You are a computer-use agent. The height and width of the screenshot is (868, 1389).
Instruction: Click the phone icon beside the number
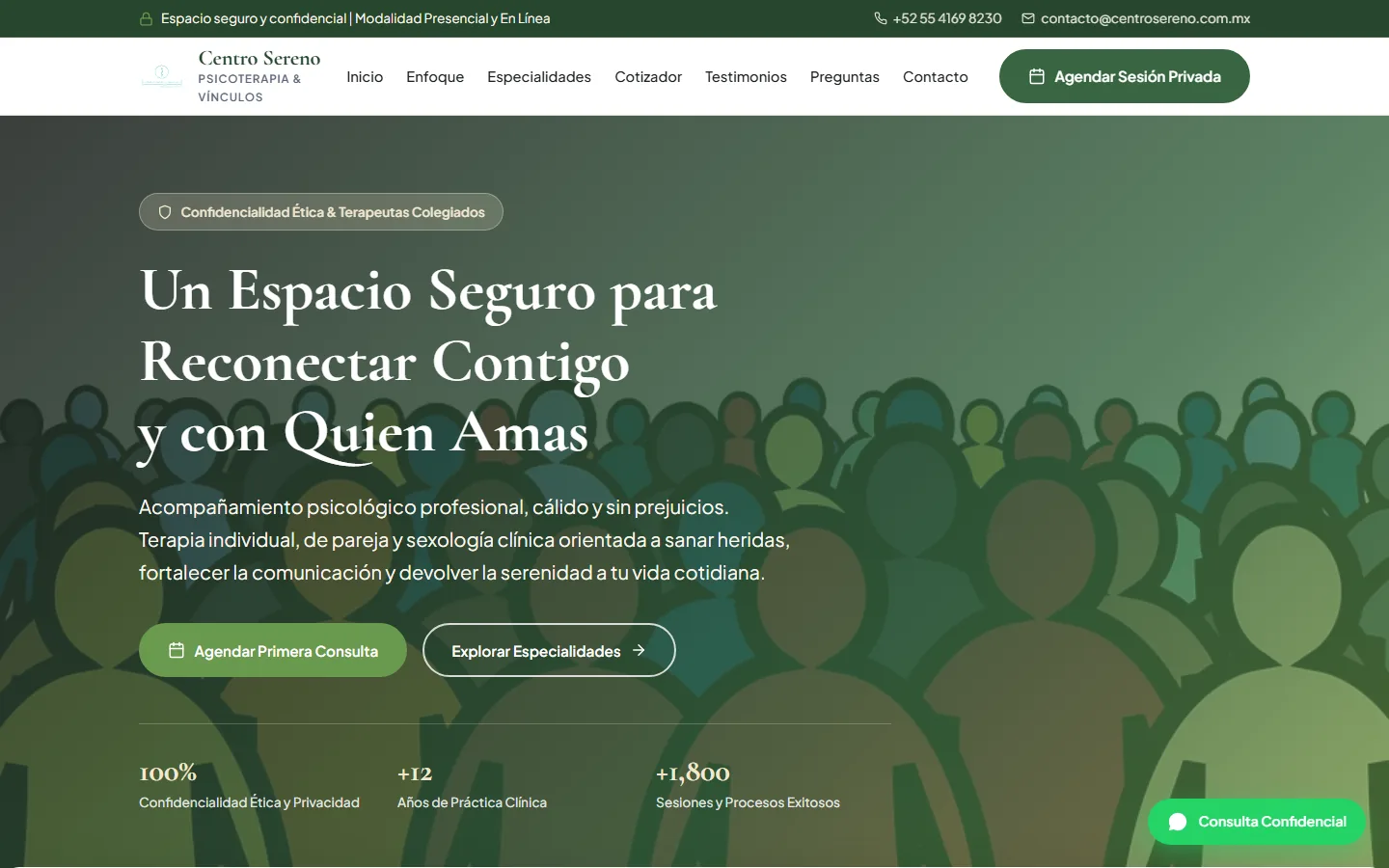pos(881,18)
